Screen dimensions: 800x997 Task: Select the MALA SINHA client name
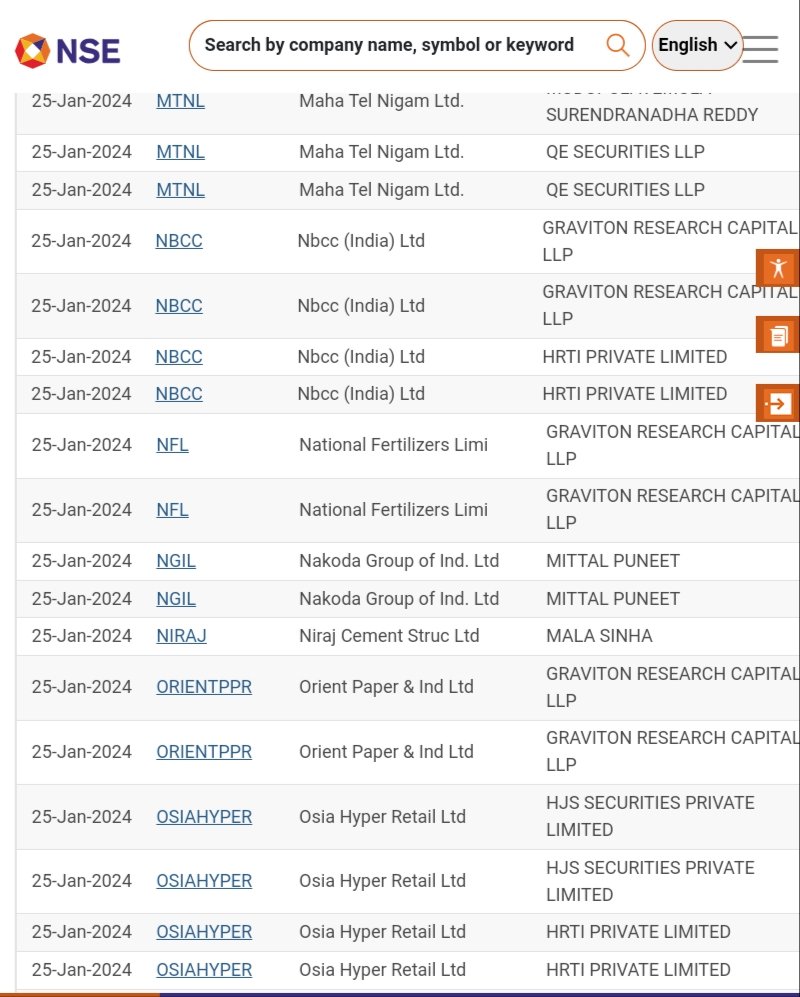599,636
